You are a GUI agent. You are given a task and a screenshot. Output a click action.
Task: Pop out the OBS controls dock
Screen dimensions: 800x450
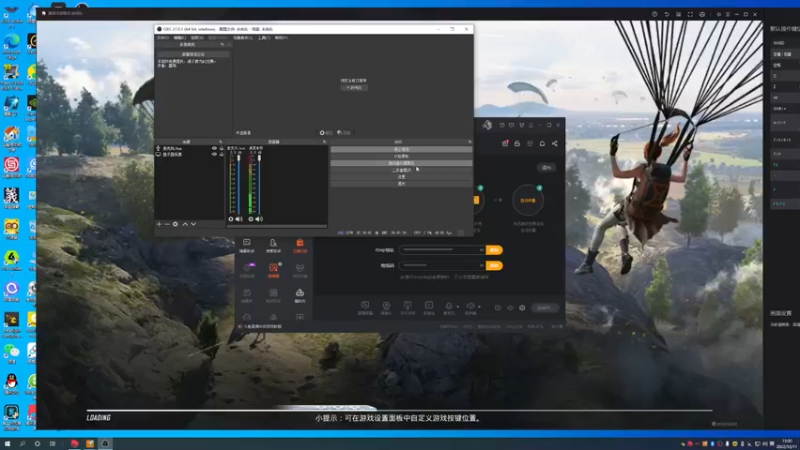(469, 142)
